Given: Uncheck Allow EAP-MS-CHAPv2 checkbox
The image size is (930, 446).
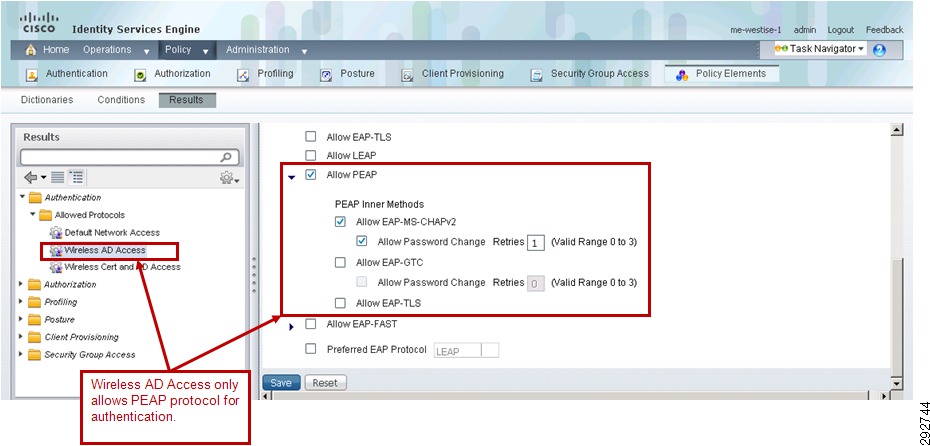Looking at the screenshot, I should coord(340,222).
